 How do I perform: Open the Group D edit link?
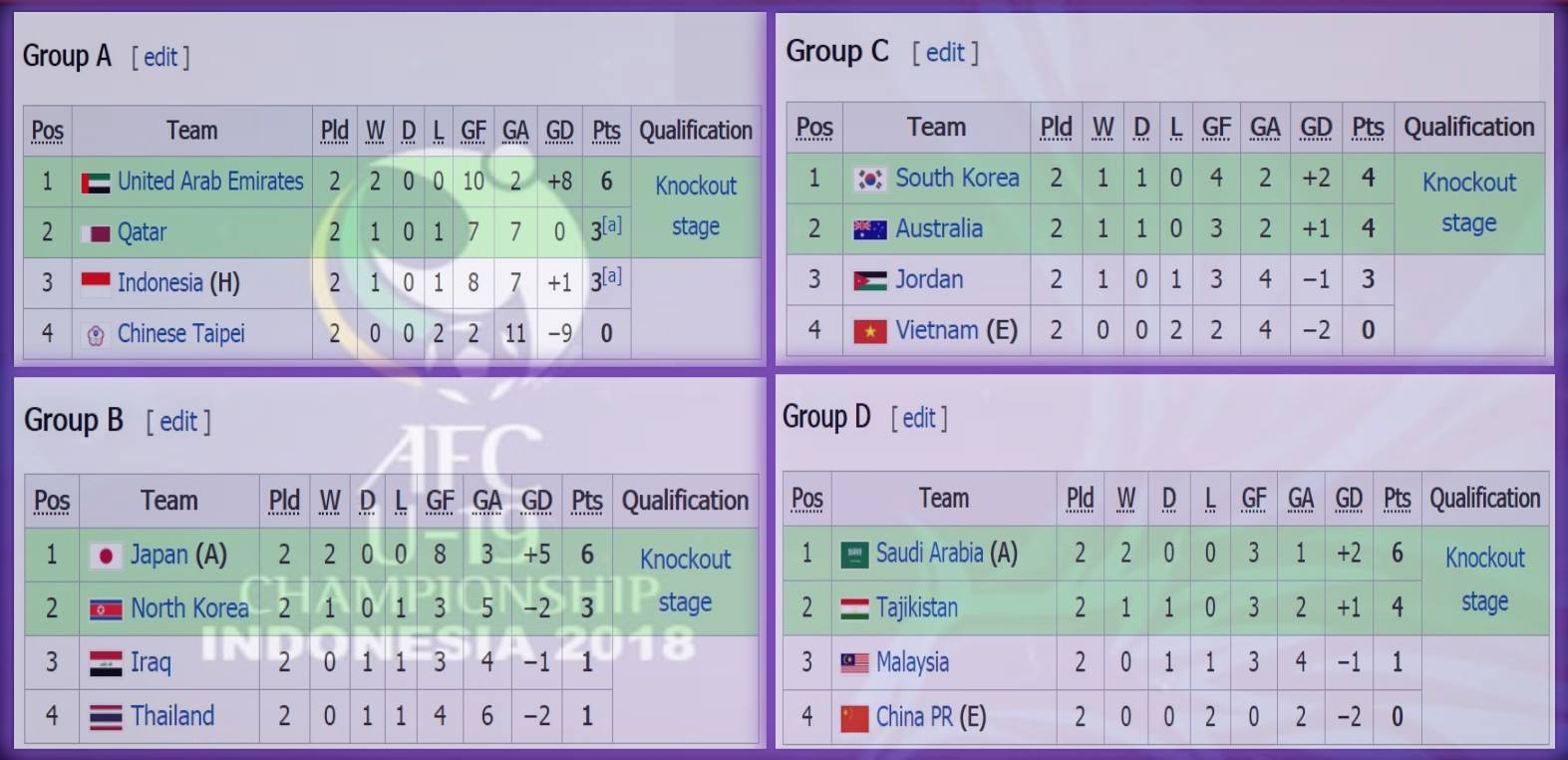pyautogui.click(x=919, y=418)
